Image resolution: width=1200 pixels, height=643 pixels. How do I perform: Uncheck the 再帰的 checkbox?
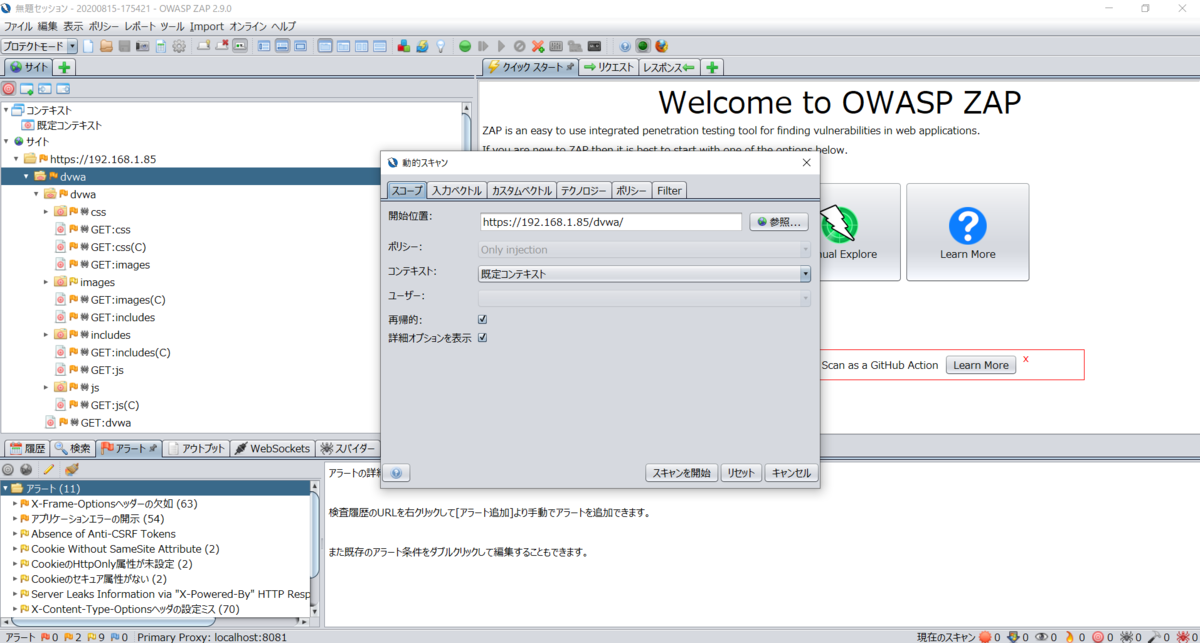pos(483,320)
